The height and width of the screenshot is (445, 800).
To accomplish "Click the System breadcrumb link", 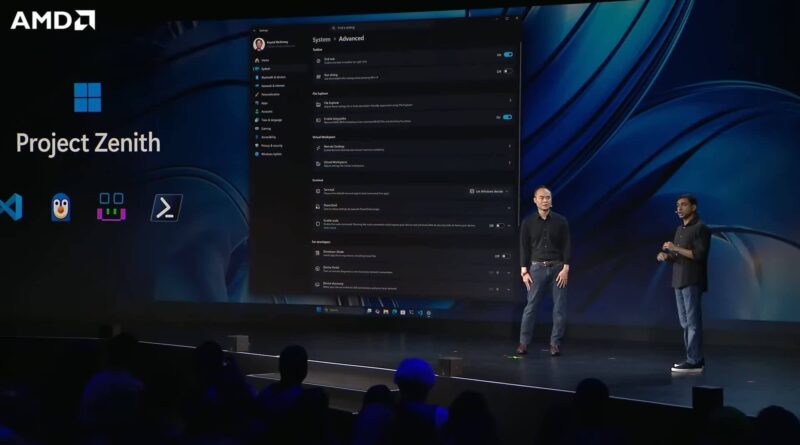I will point(321,39).
